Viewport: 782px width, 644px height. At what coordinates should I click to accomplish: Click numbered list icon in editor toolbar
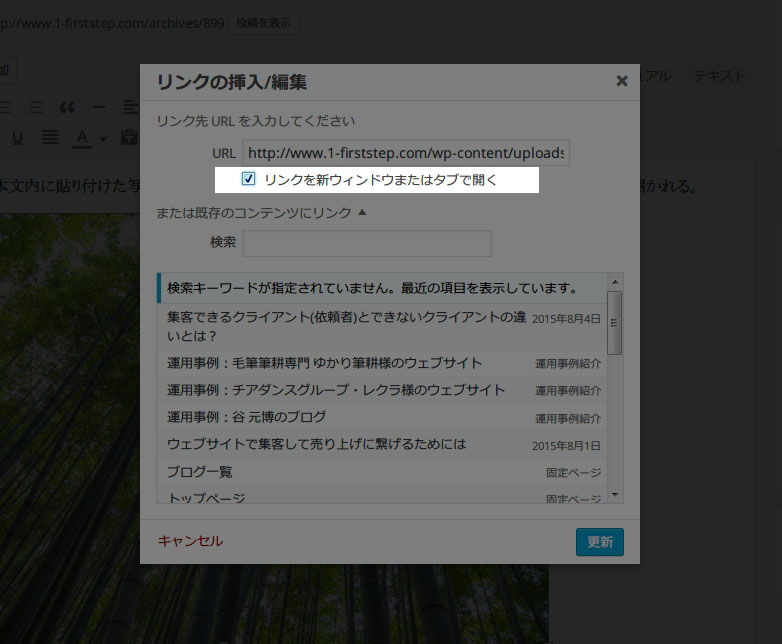pyautogui.click(x=36, y=107)
